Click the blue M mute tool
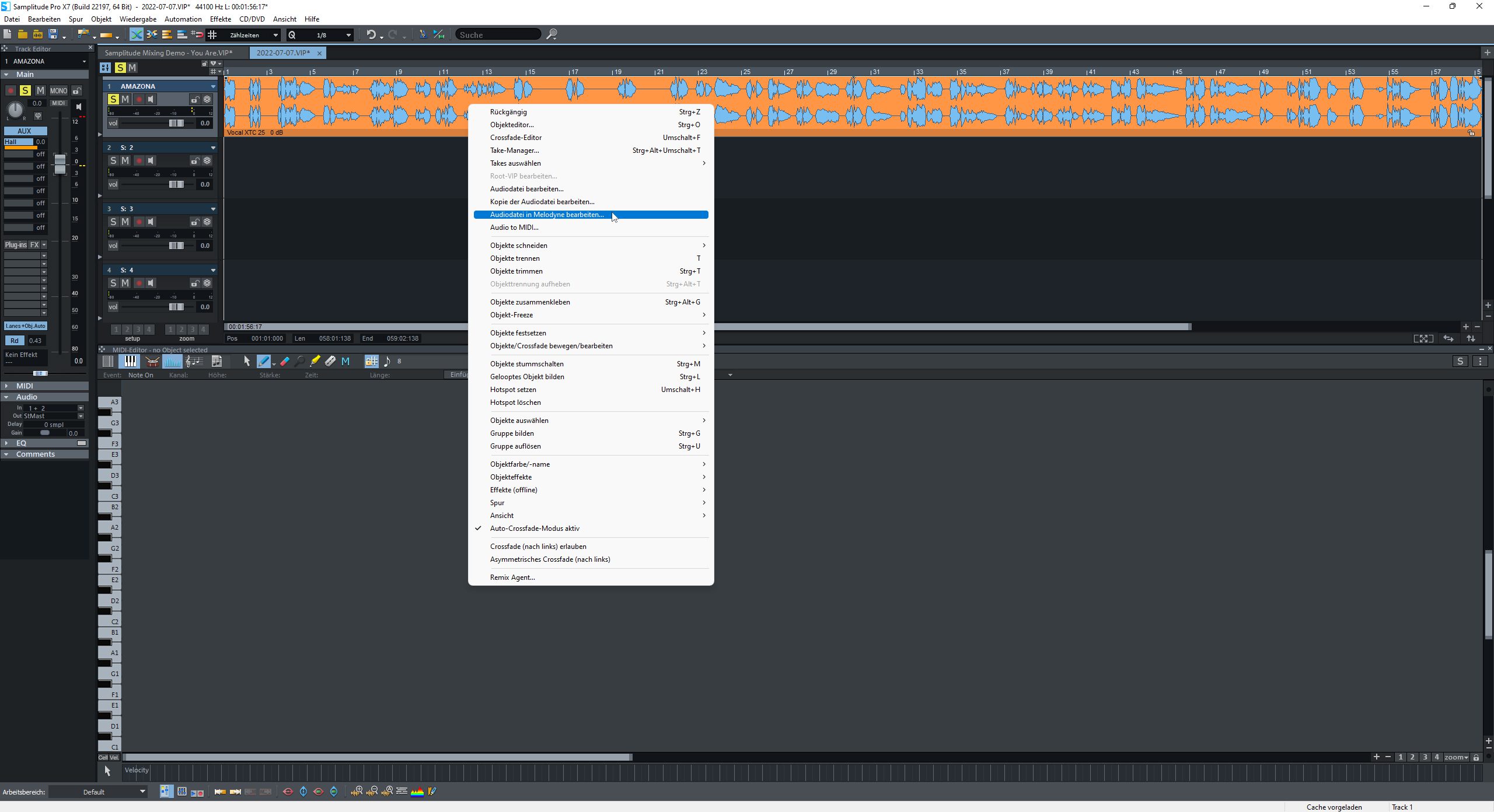 (345, 362)
